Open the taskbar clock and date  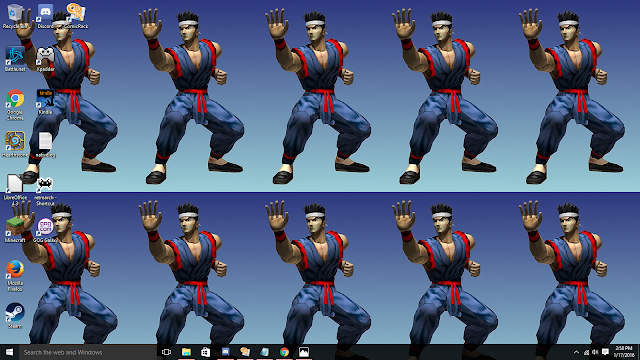tap(624, 352)
